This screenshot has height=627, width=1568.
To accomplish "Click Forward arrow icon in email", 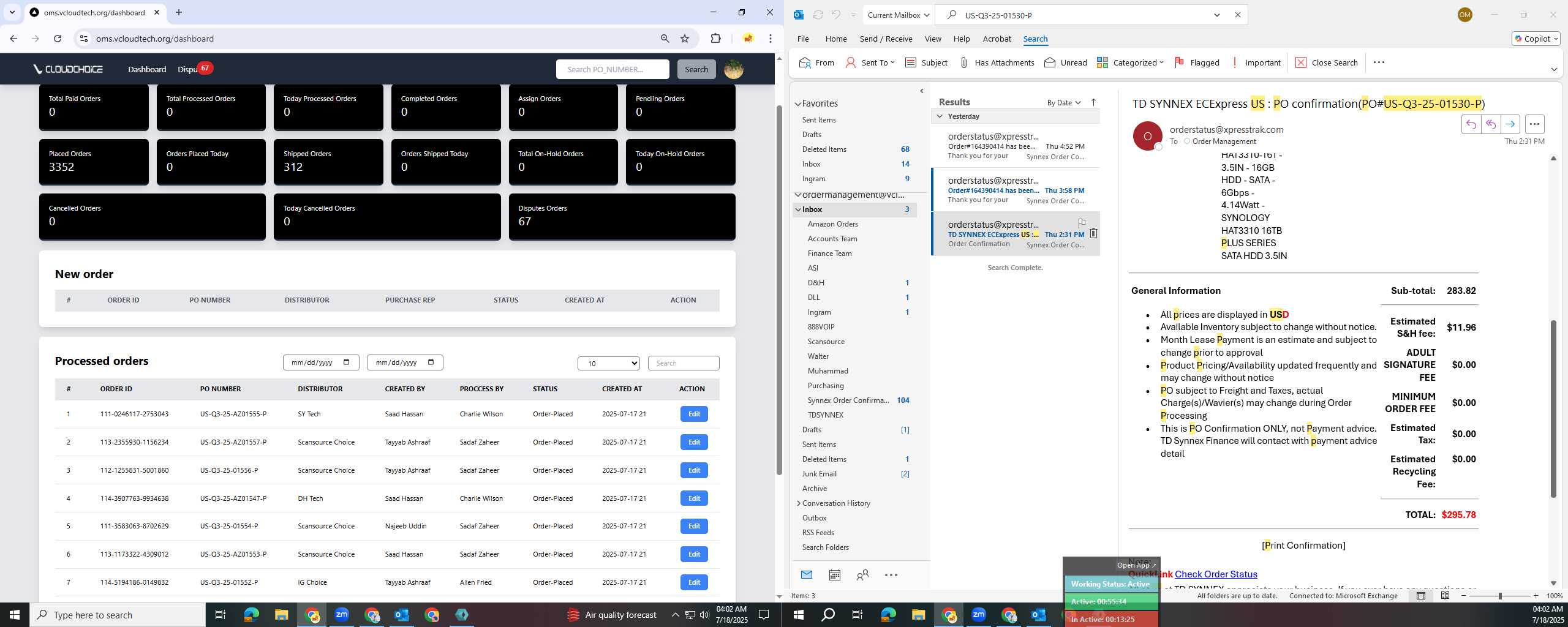I will [1510, 124].
